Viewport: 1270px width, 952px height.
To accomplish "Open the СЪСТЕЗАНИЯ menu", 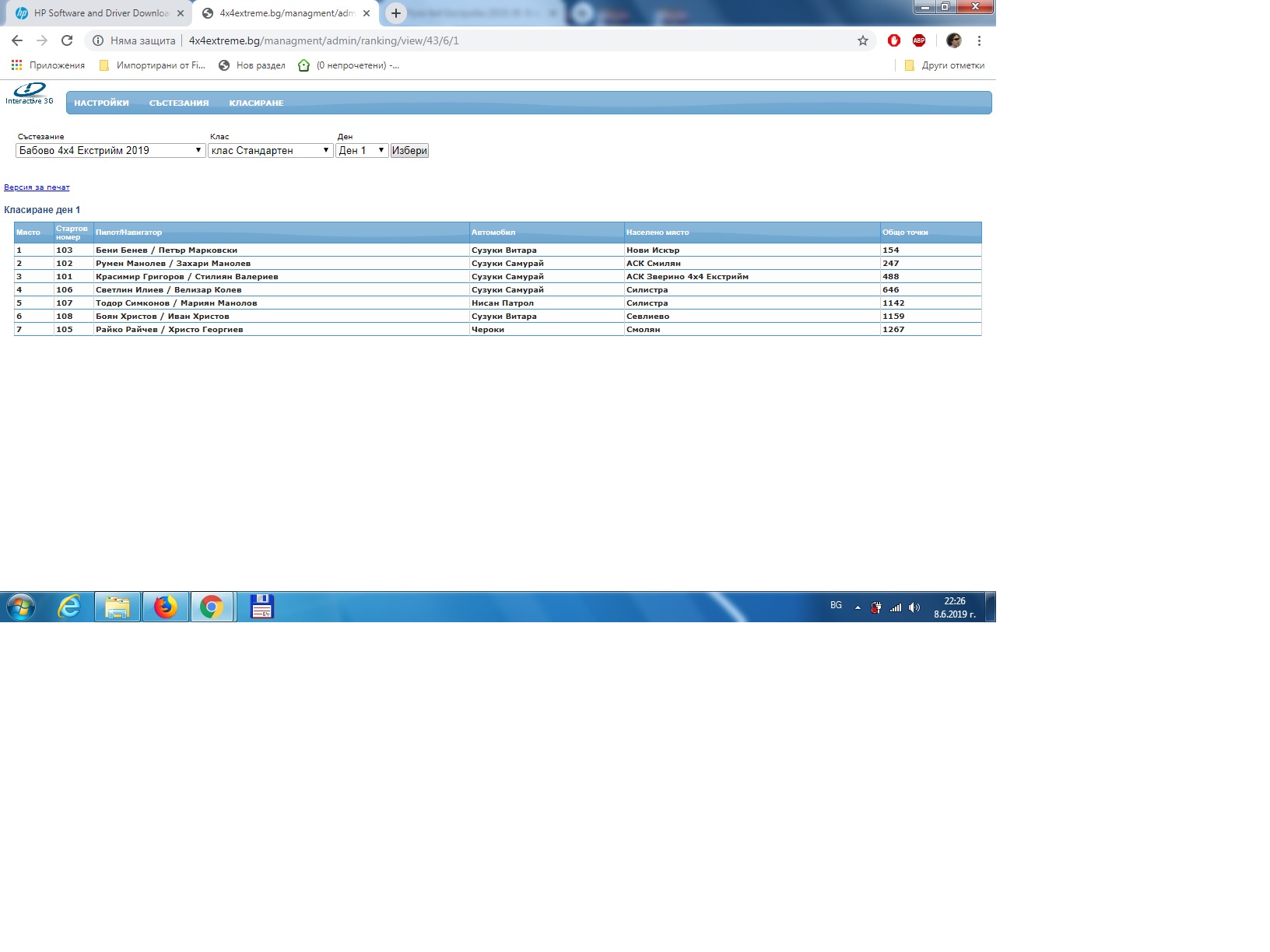I will (179, 103).
